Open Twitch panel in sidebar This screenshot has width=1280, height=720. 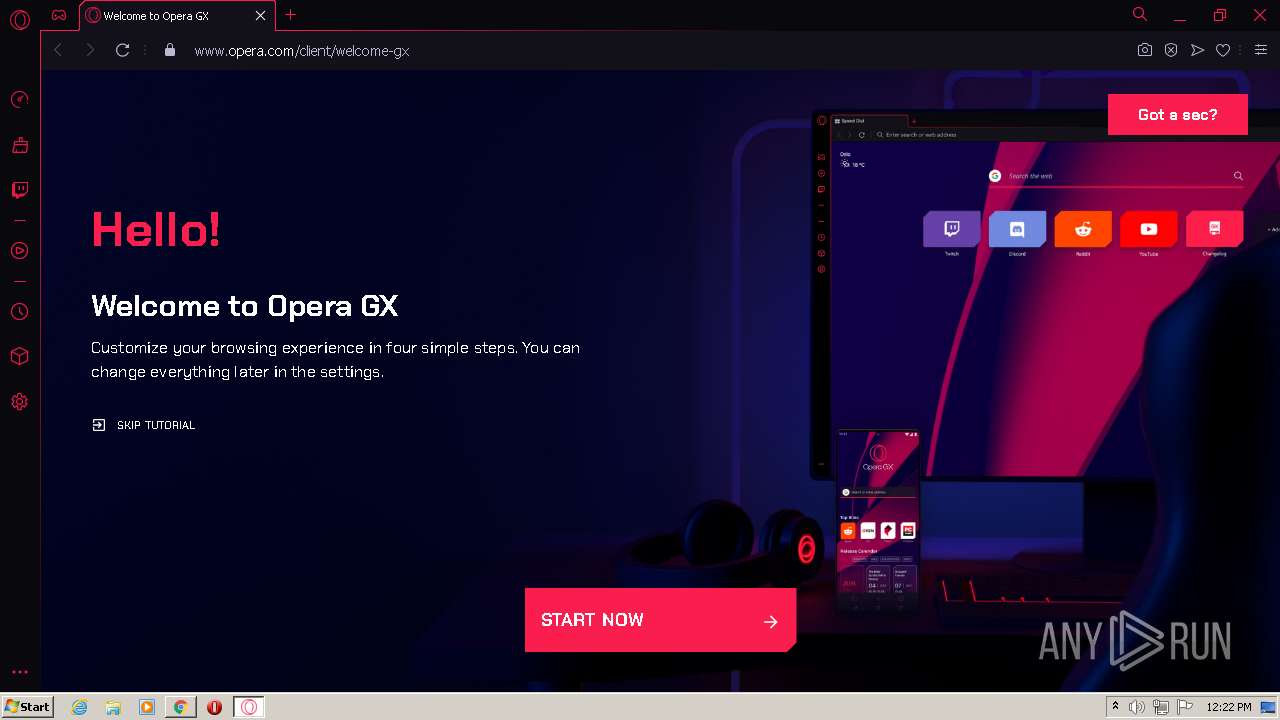[x=19, y=190]
